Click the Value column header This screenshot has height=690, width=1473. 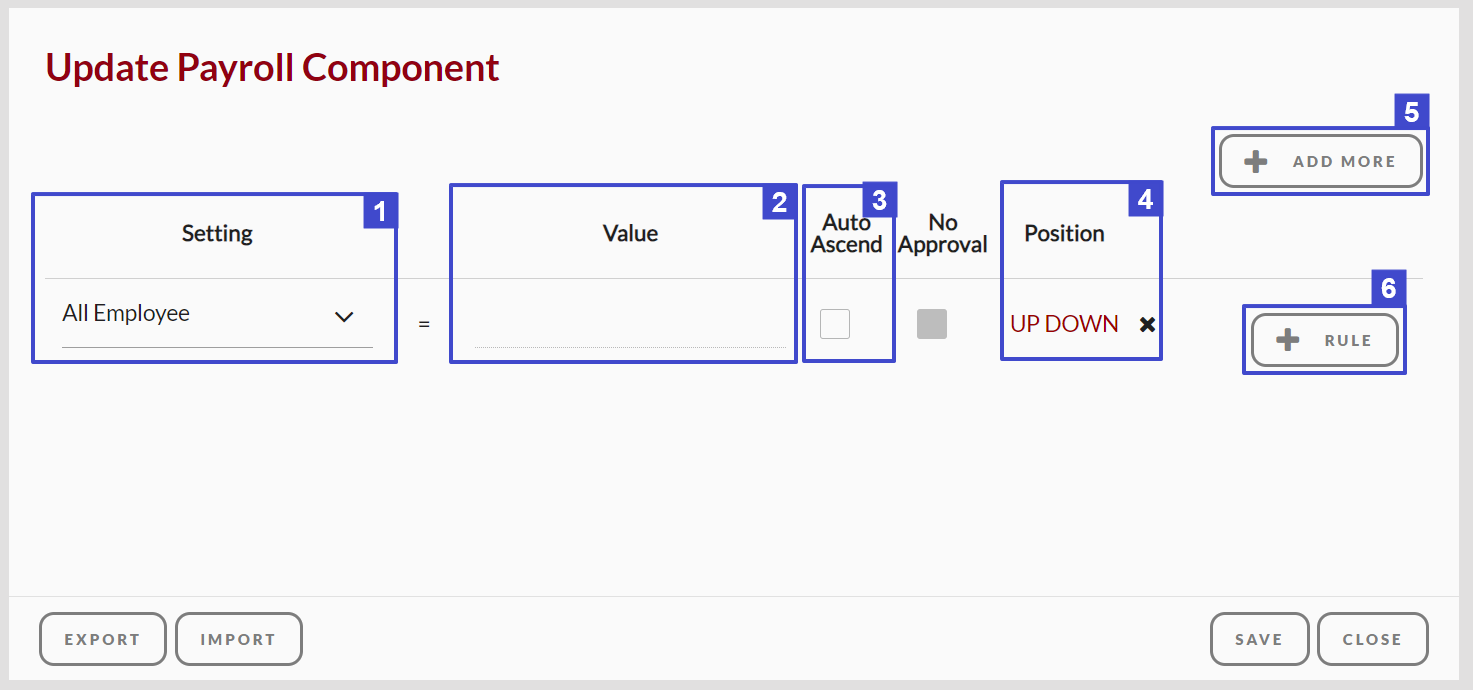630,234
